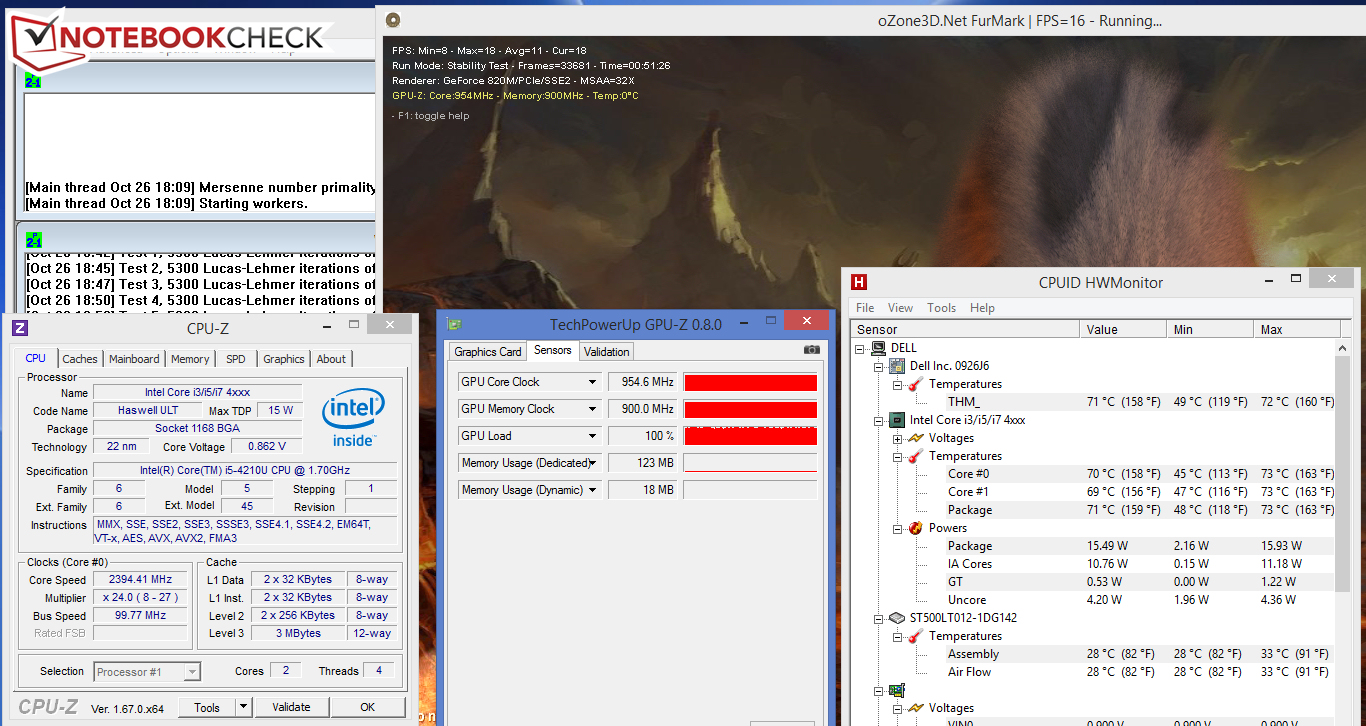This screenshot has height=726, width=1366.
Task: Open the Tools menu in HWMonitor
Action: pyautogui.click(x=941, y=308)
